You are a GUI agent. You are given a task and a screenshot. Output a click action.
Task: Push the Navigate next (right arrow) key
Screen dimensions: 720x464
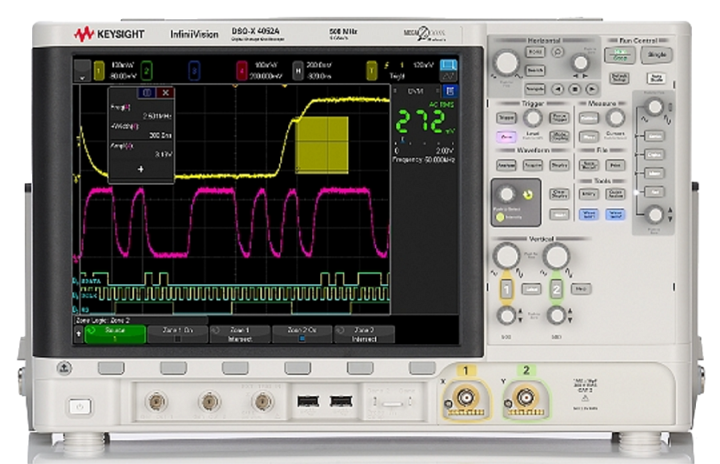coord(592,89)
